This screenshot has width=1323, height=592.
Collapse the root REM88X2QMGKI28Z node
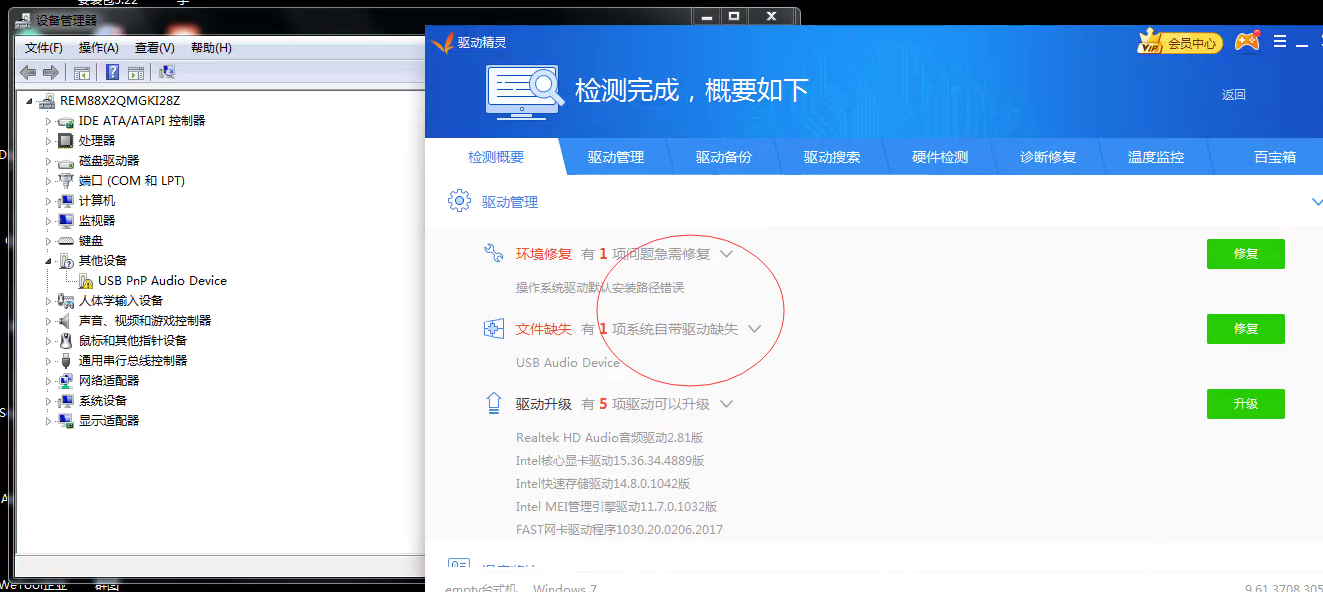coord(29,101)
